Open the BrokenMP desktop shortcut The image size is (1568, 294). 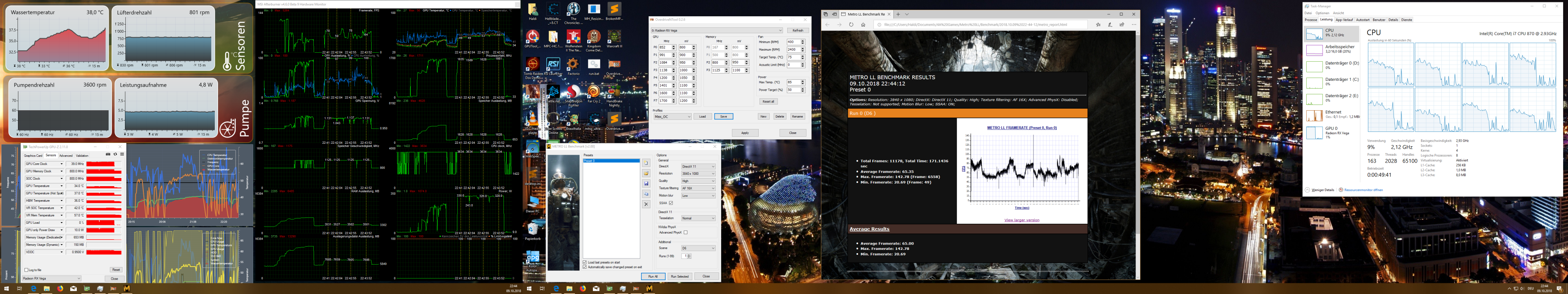tap(614, 11)
